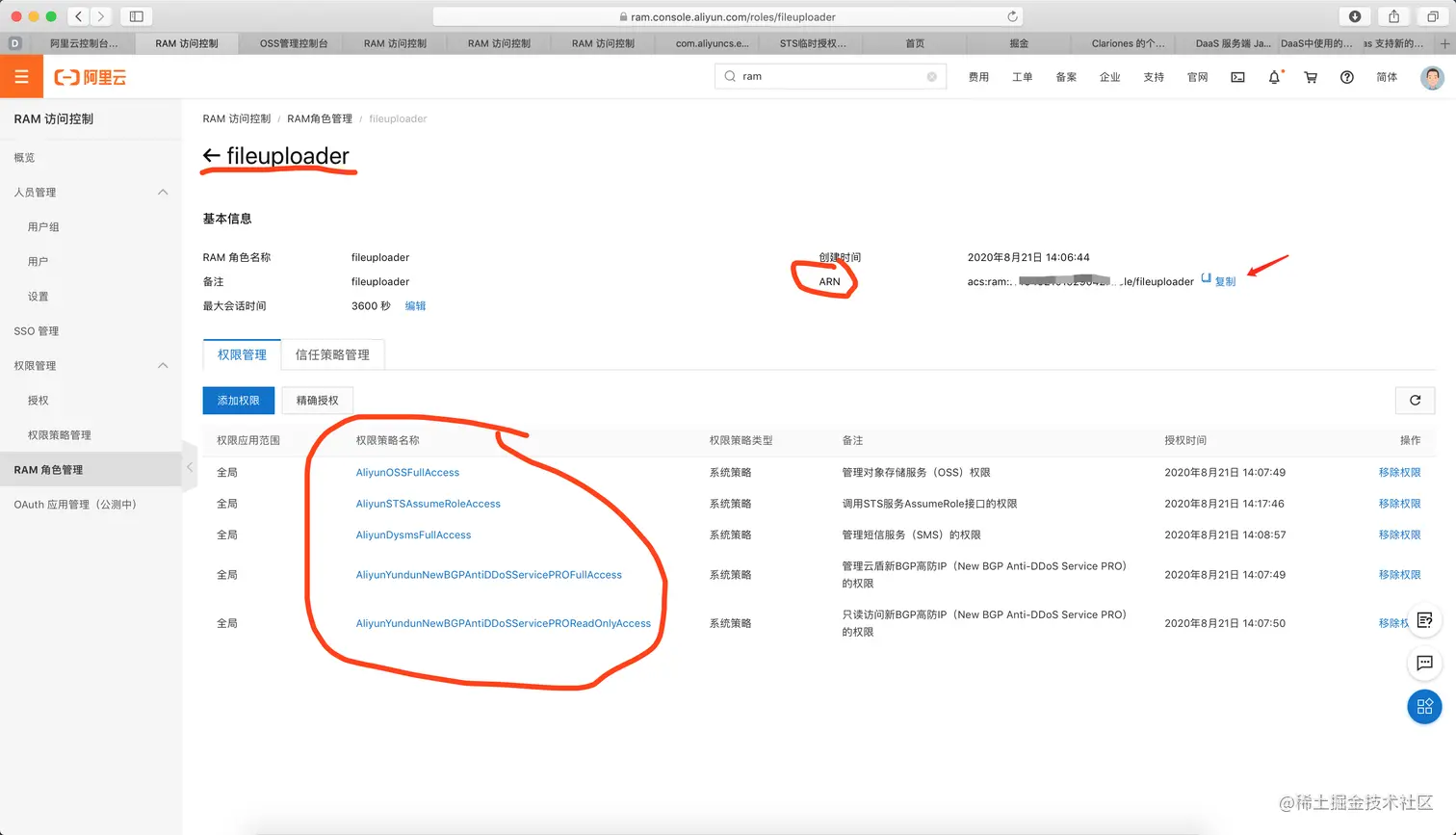The image size is (1456, 835).
Task: Open the Safari share icon
Action: point(1393,16)
